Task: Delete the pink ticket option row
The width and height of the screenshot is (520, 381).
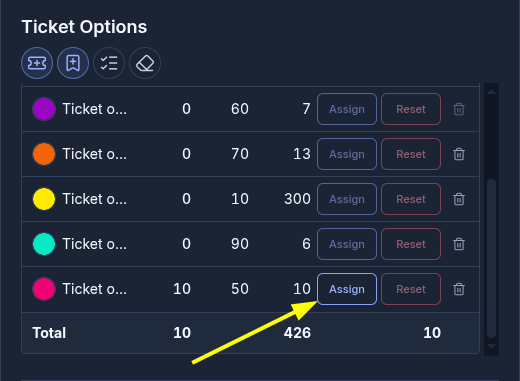Action: coord(459,289)
